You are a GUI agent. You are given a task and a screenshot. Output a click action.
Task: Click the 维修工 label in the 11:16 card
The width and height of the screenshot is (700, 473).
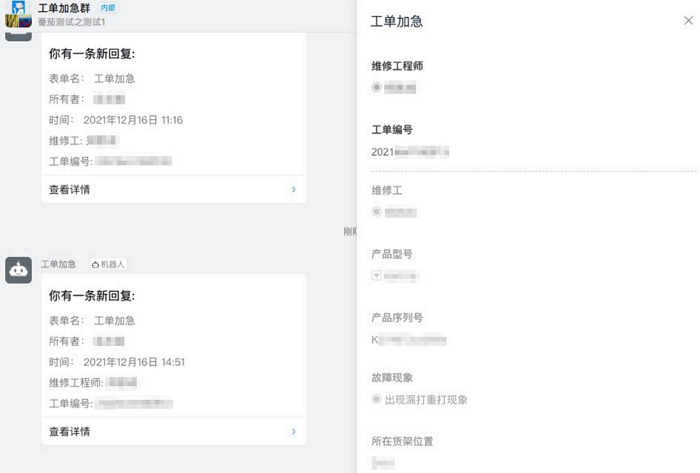tap(66, 141)
